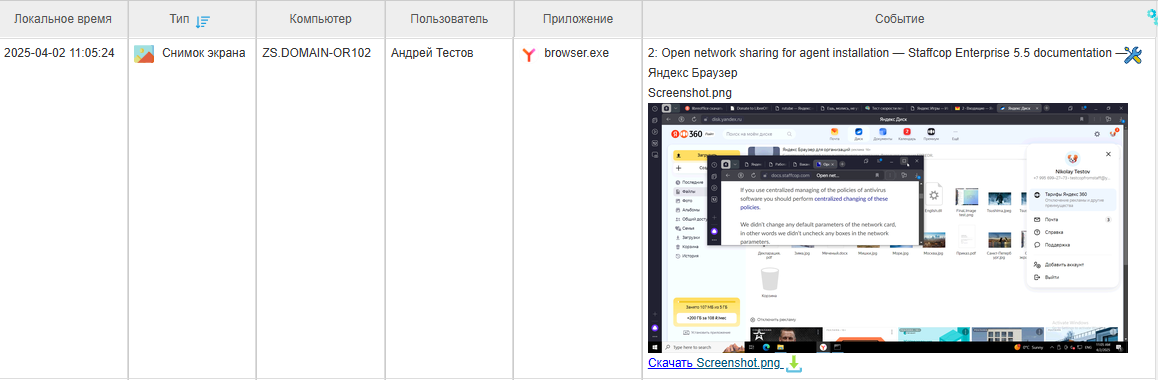Click the Yandex browser icon beside browser.exe
The image size is (1158, 380).
(x=528, y=54)
